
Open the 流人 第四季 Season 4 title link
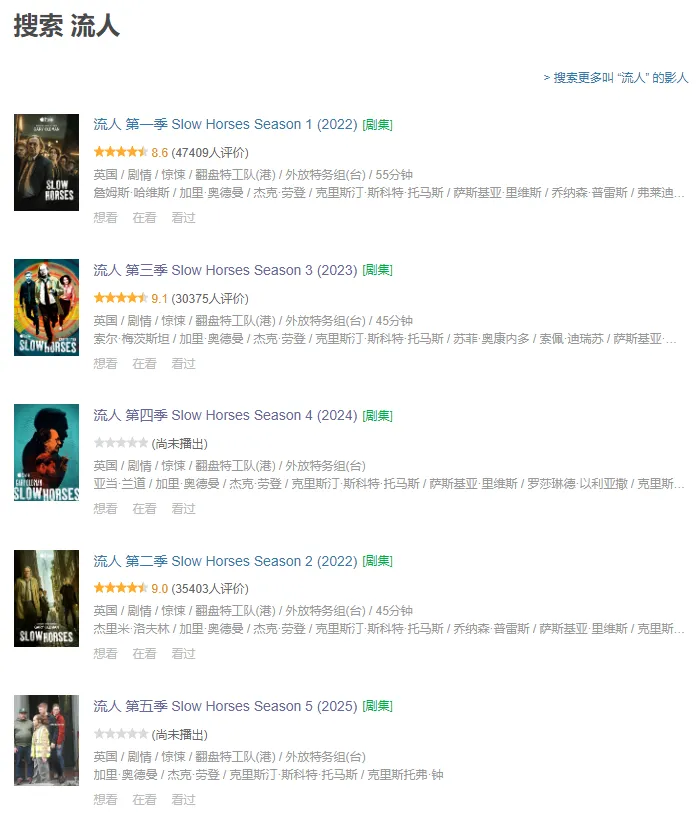(225, 416)
